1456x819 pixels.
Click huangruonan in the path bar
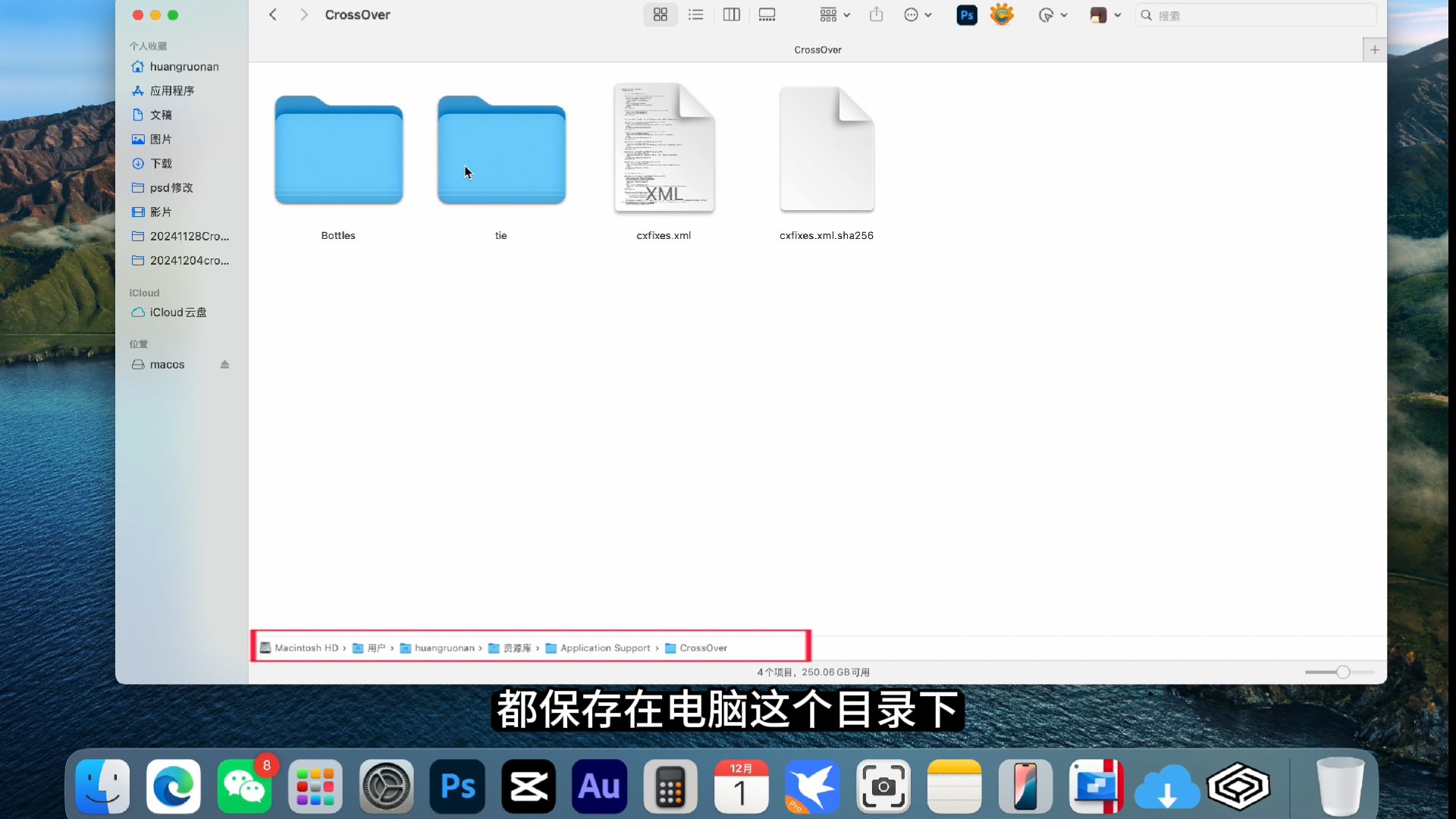point(438,648)
